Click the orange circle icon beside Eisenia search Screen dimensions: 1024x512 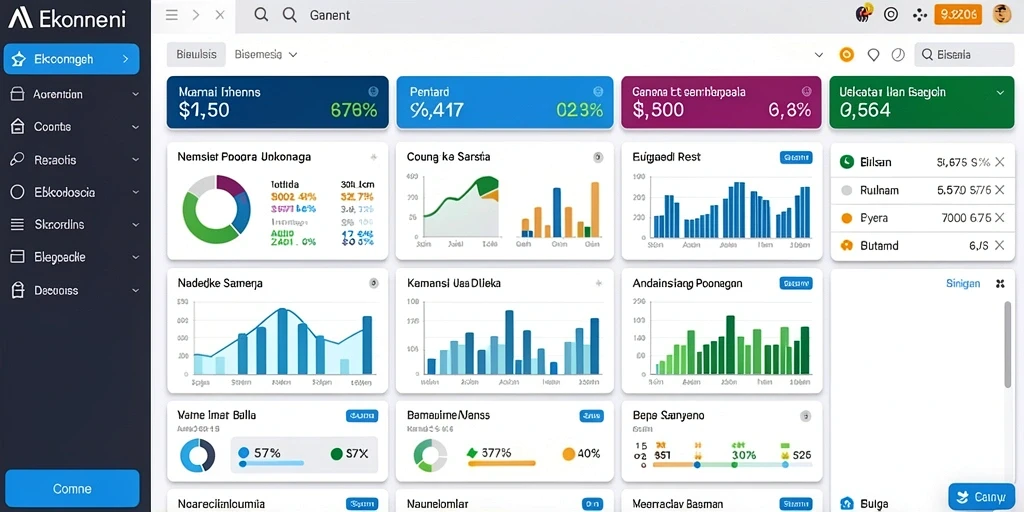point(846,55)
